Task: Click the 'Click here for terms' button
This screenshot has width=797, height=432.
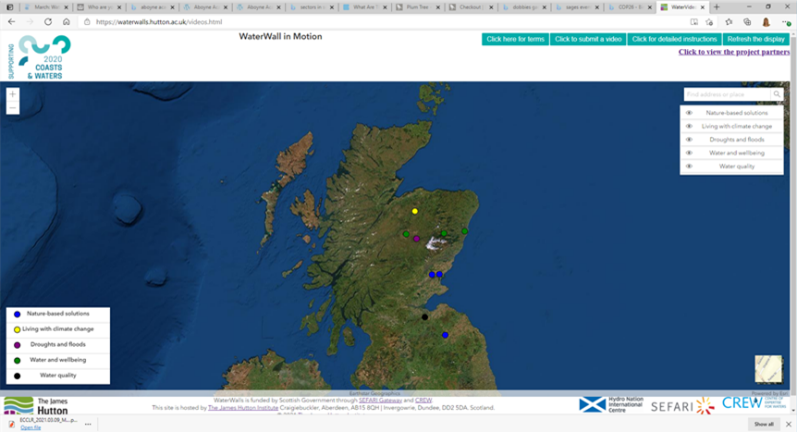Action: (514, 39)
